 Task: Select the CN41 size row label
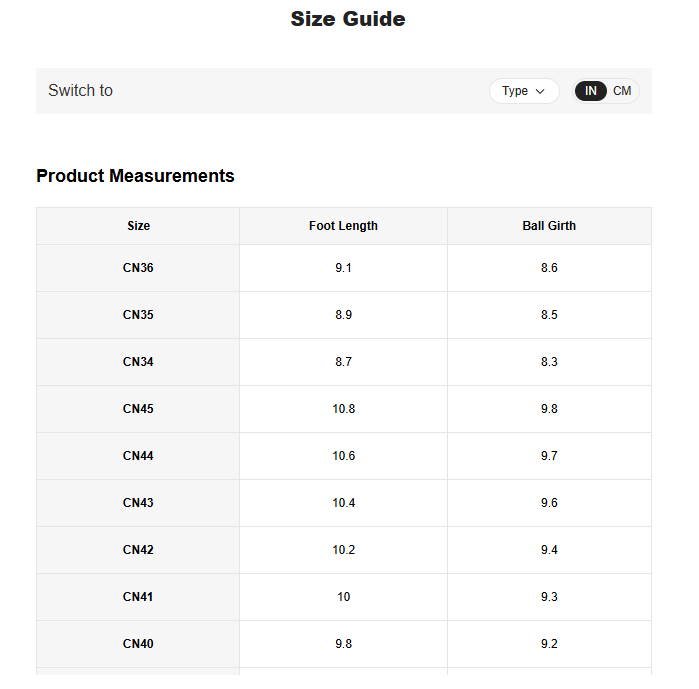[139, 597]
